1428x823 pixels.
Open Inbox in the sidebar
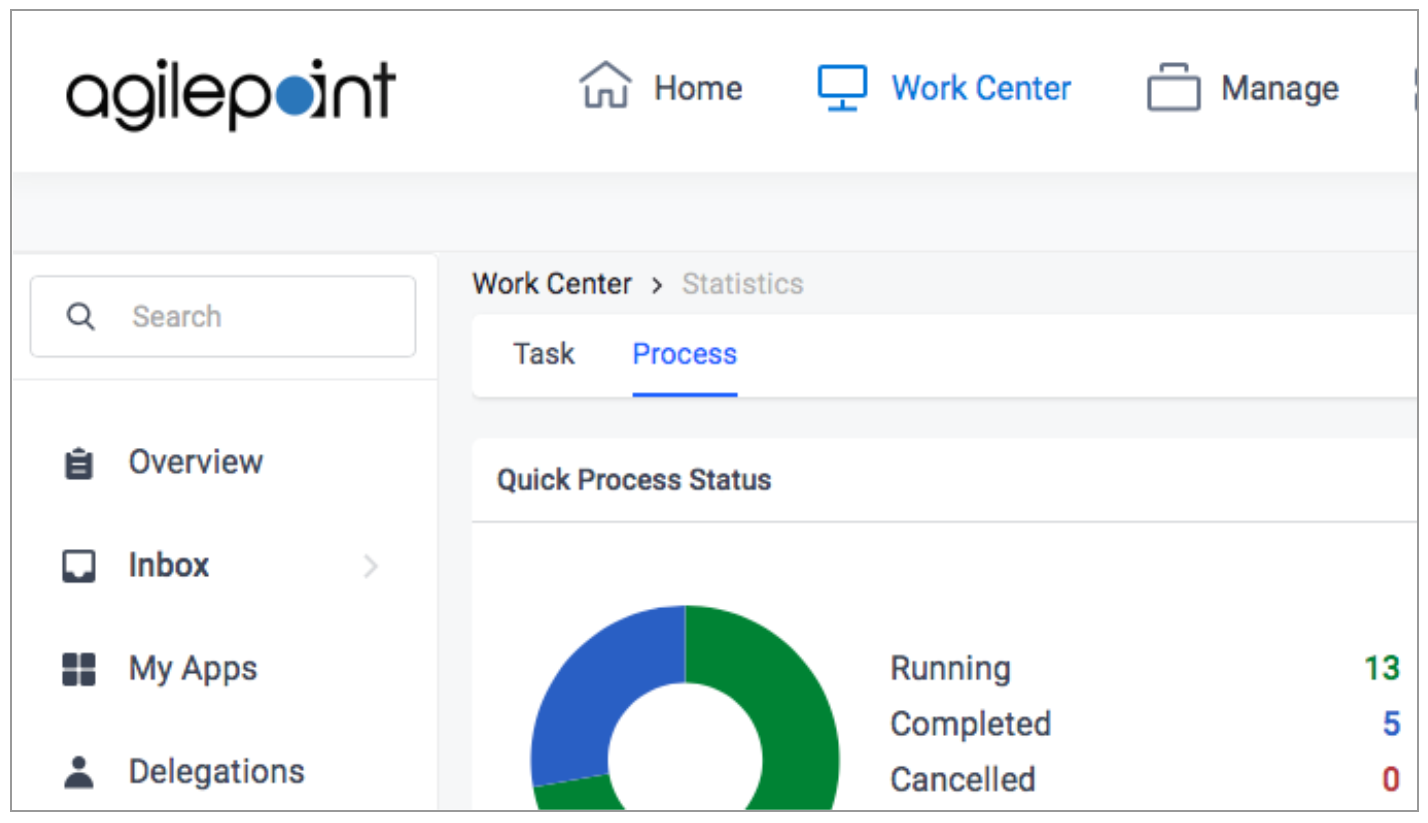(x=169, y=565)
